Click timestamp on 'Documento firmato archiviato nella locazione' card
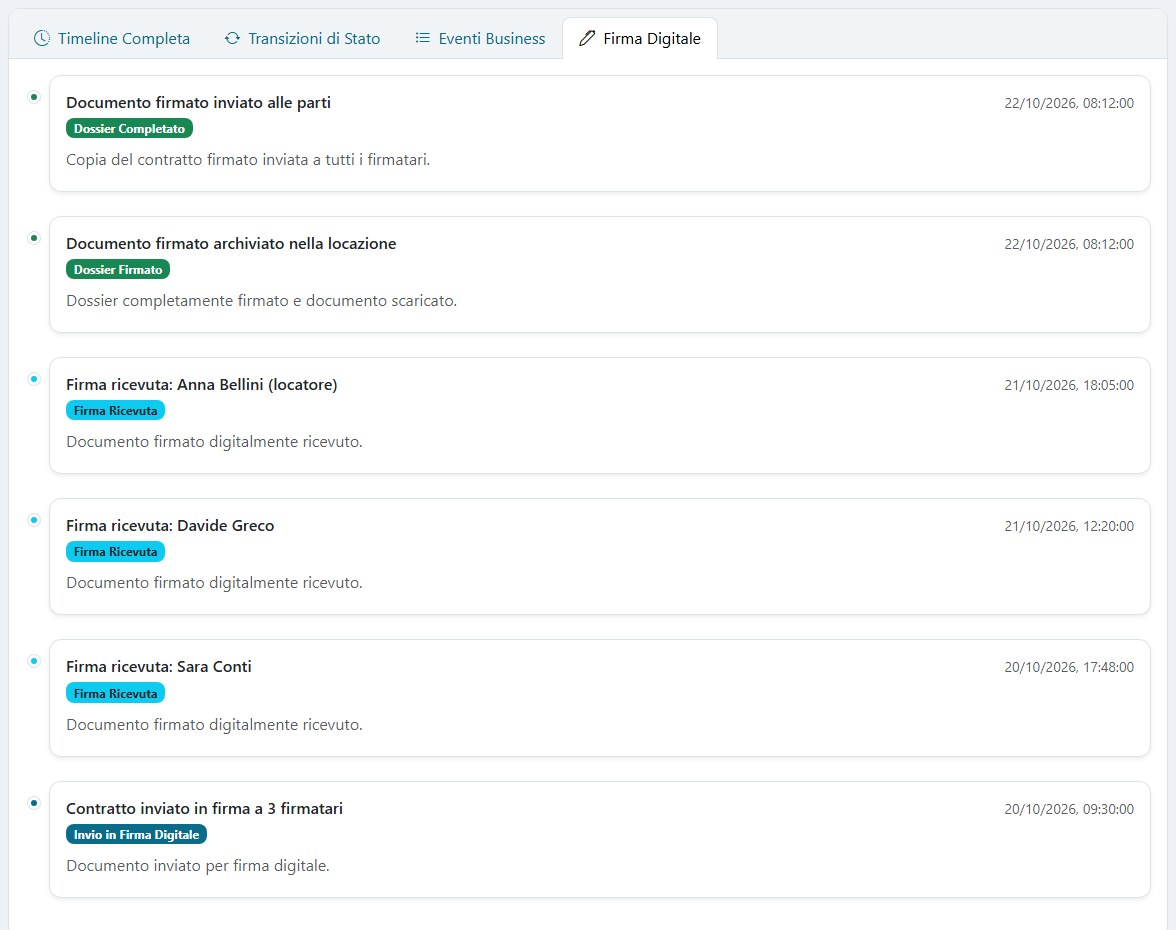1176x930 pixels. [1069, 244]
